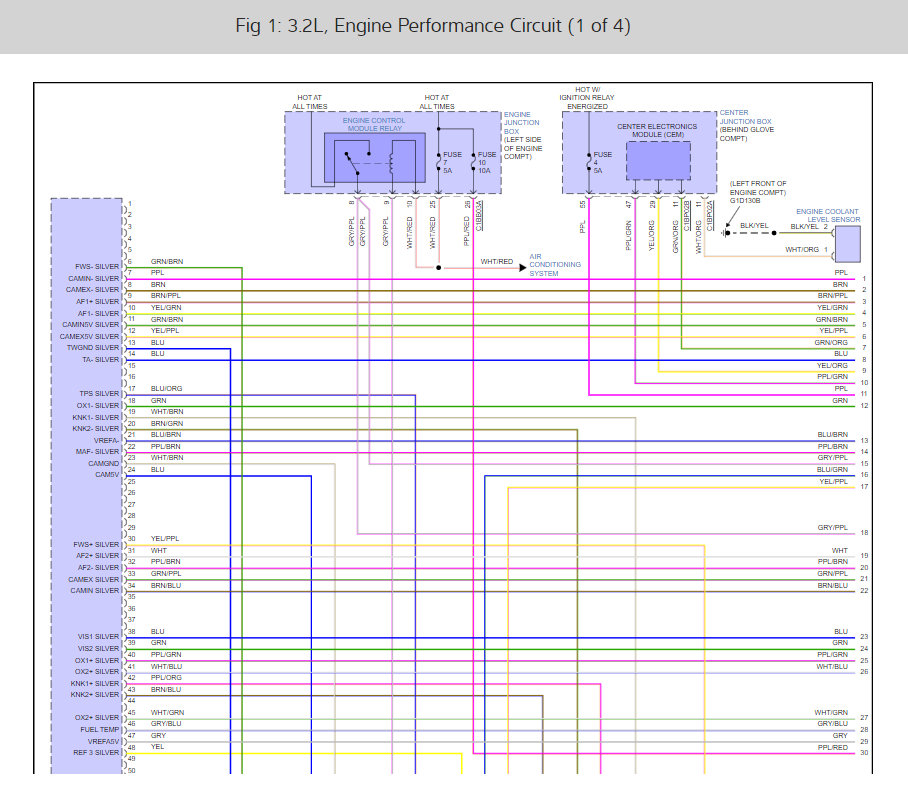This screenshot has height=799, width=908.
Task: Select the 'CAMIN SILVER' pin label
Action: coord(94,591)
